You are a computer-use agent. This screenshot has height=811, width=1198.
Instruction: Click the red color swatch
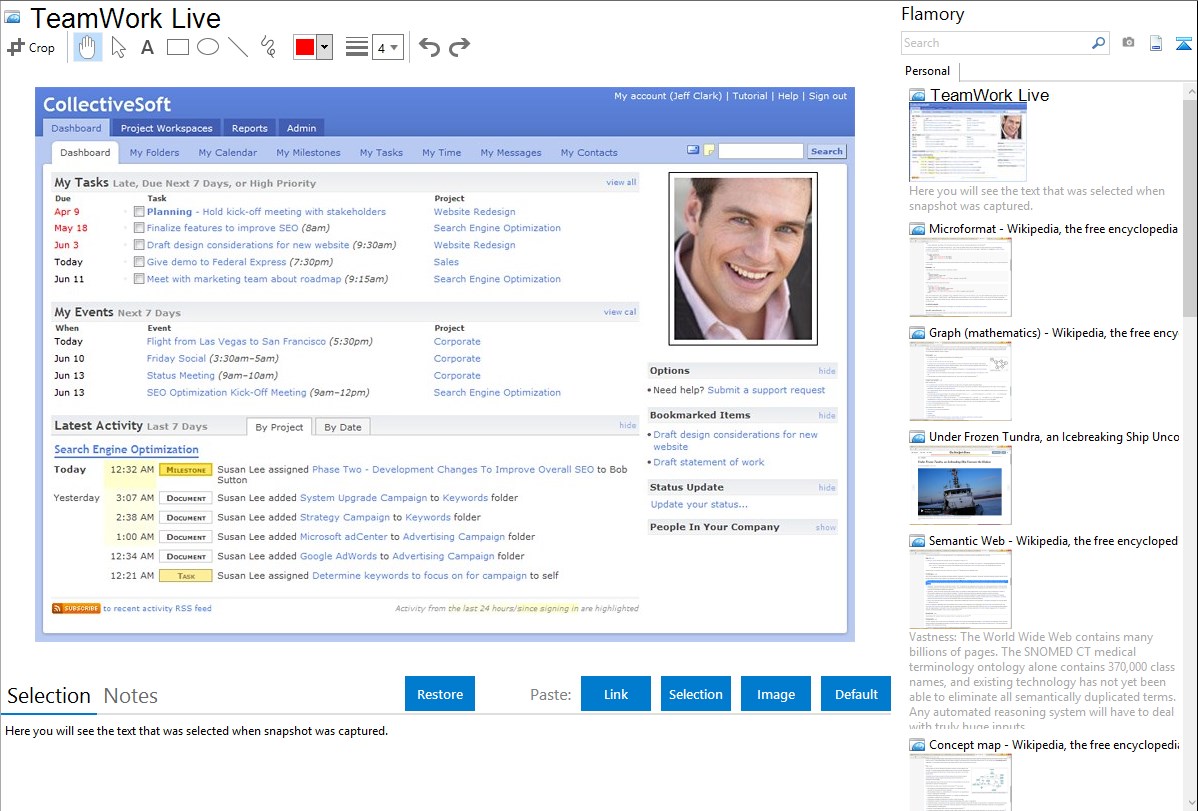coord(305,47)
